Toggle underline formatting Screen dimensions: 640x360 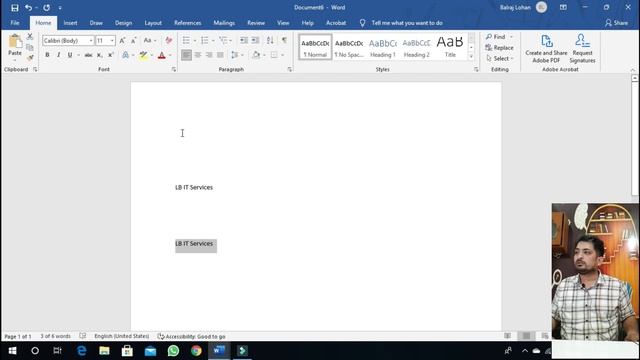[70, 55]
